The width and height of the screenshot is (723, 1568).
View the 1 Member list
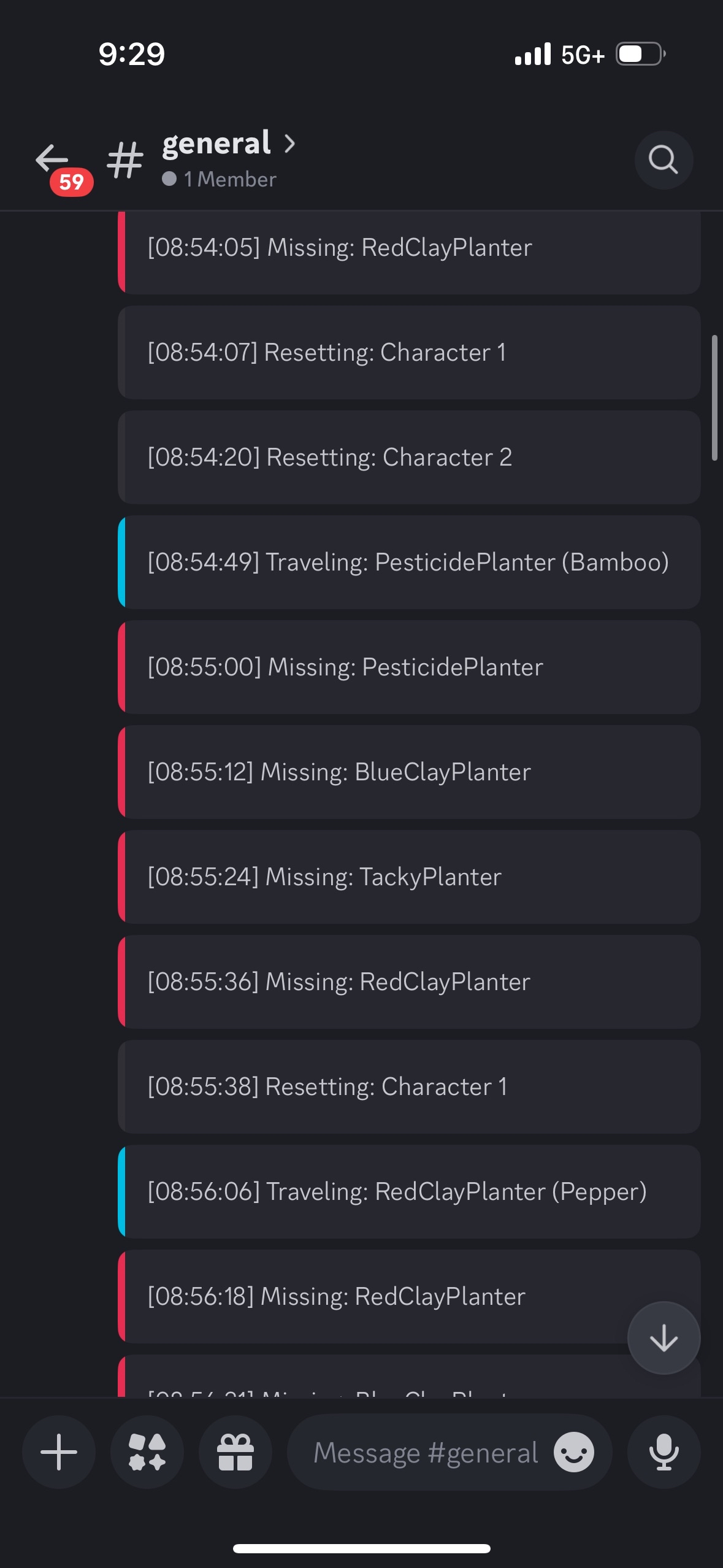[220, 179]
